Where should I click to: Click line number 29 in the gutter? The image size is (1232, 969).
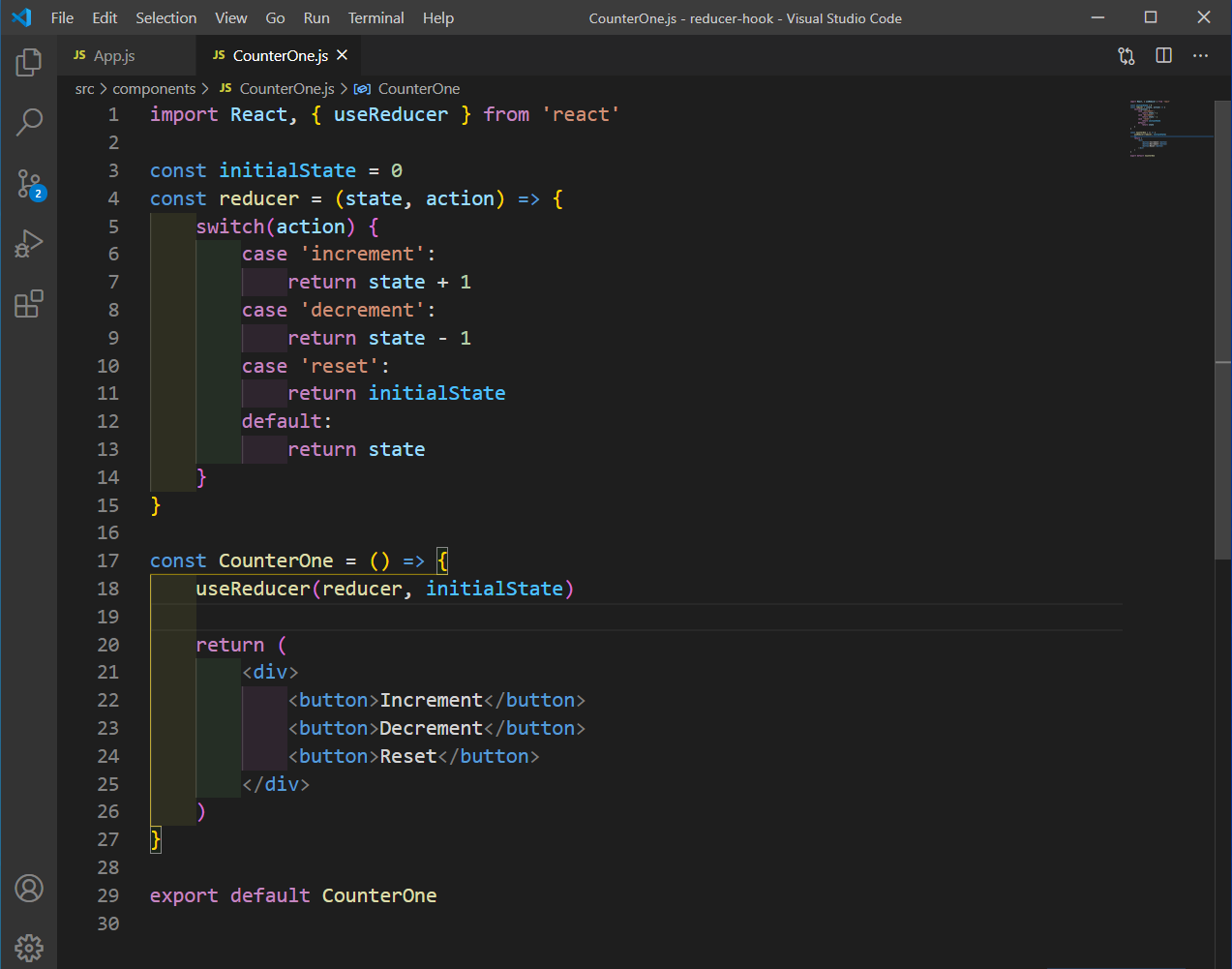click(107, 895)
